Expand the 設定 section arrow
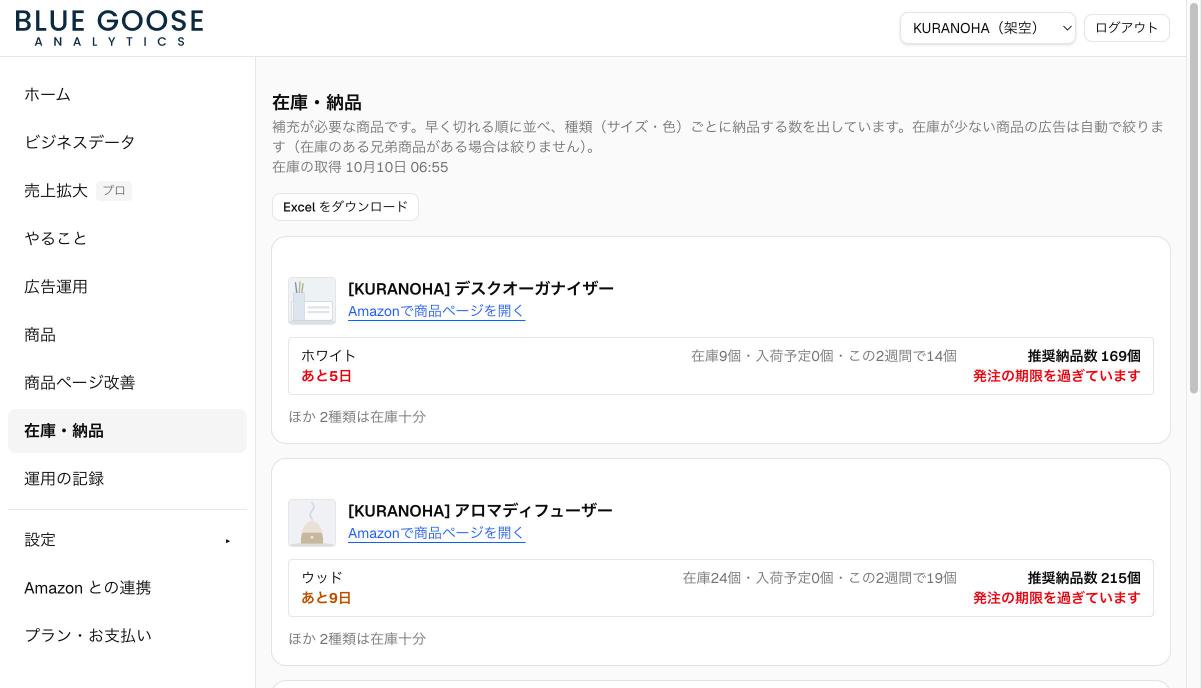Screen dimensions: 1201x688 [228, 540]
